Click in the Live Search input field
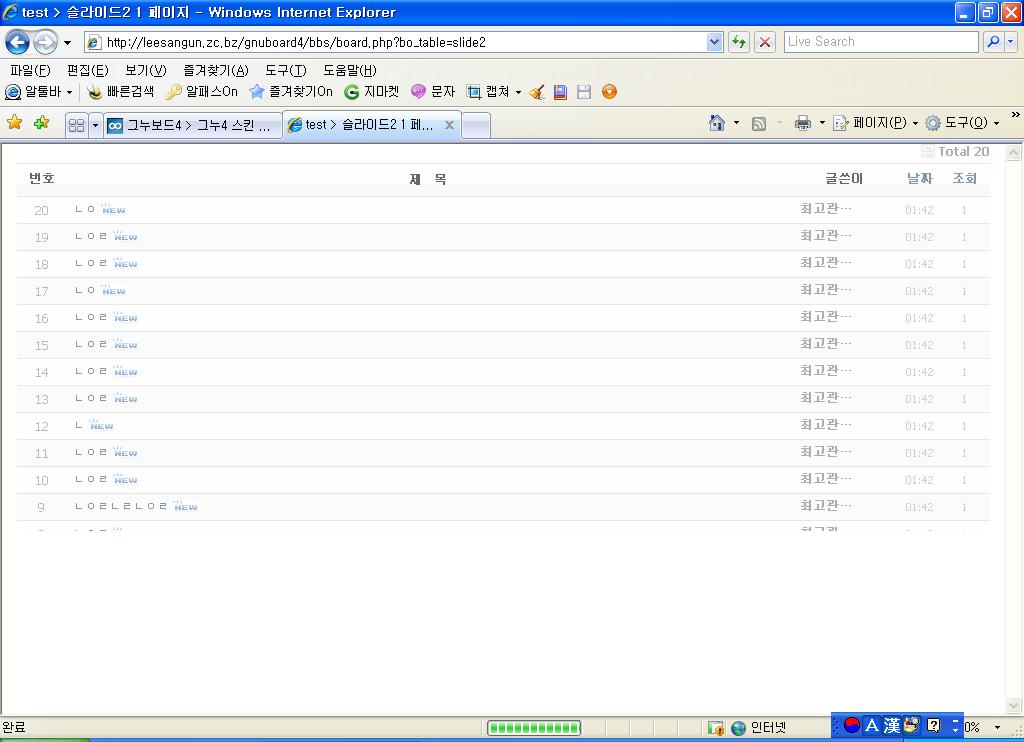1024x742 pixels. [x=880, y=42]
